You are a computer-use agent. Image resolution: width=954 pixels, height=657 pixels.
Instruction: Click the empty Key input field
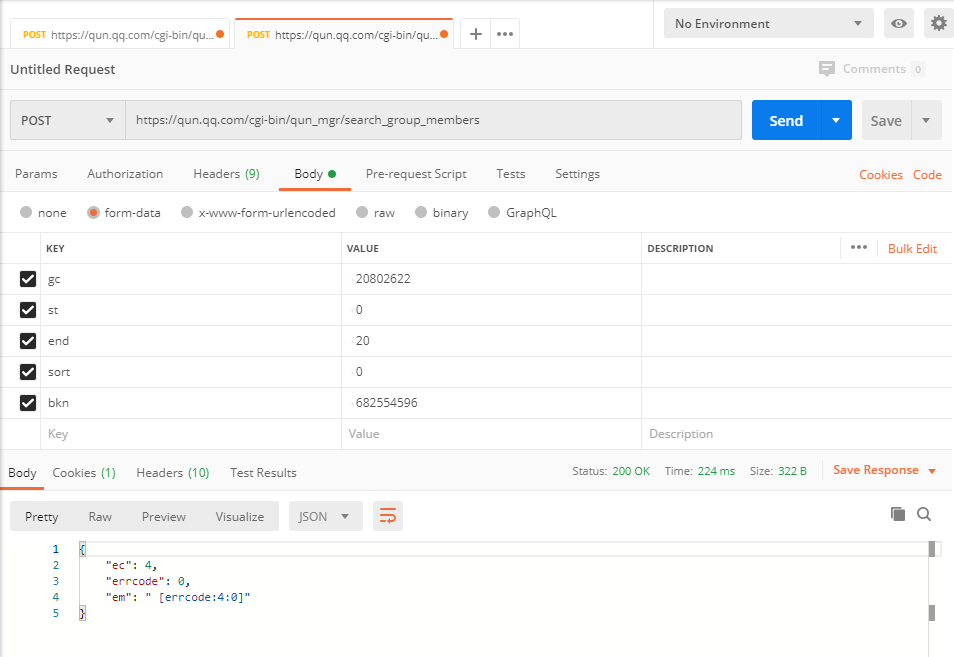[x=191, y=434]
